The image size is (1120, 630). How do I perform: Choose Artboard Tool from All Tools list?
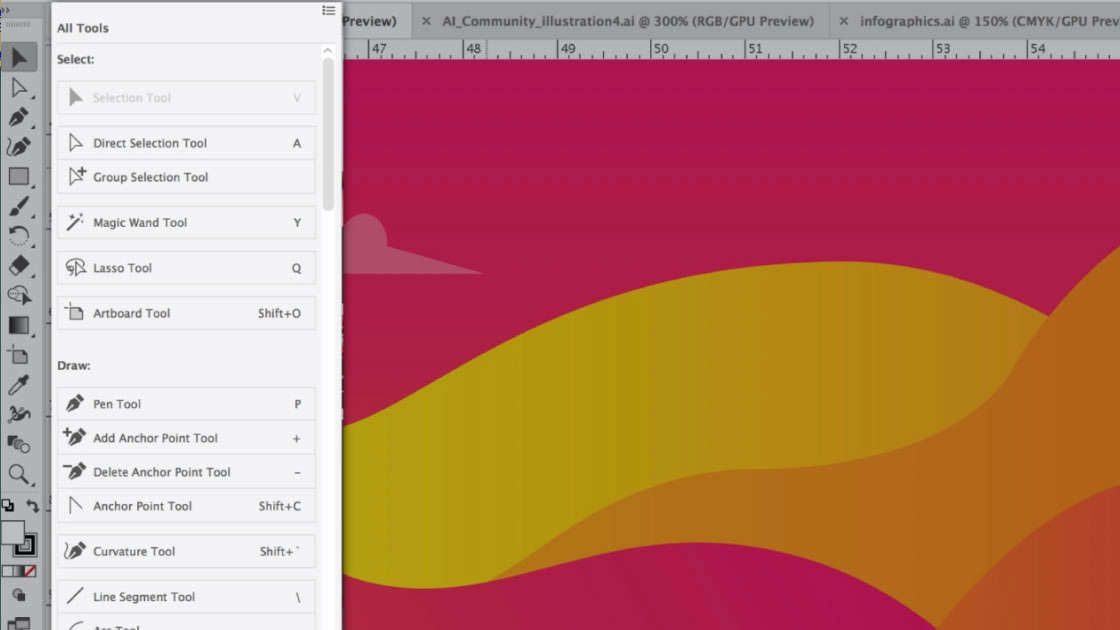click(186, 313)
